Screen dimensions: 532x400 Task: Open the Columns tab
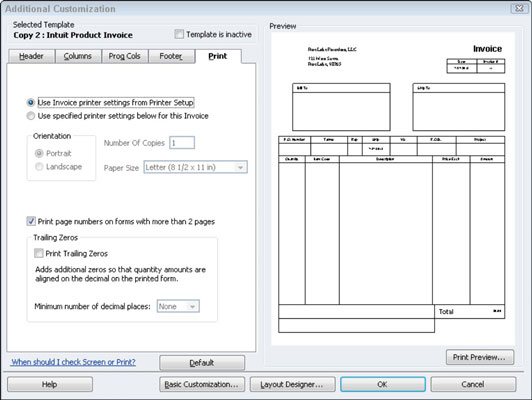click(78, 56)
